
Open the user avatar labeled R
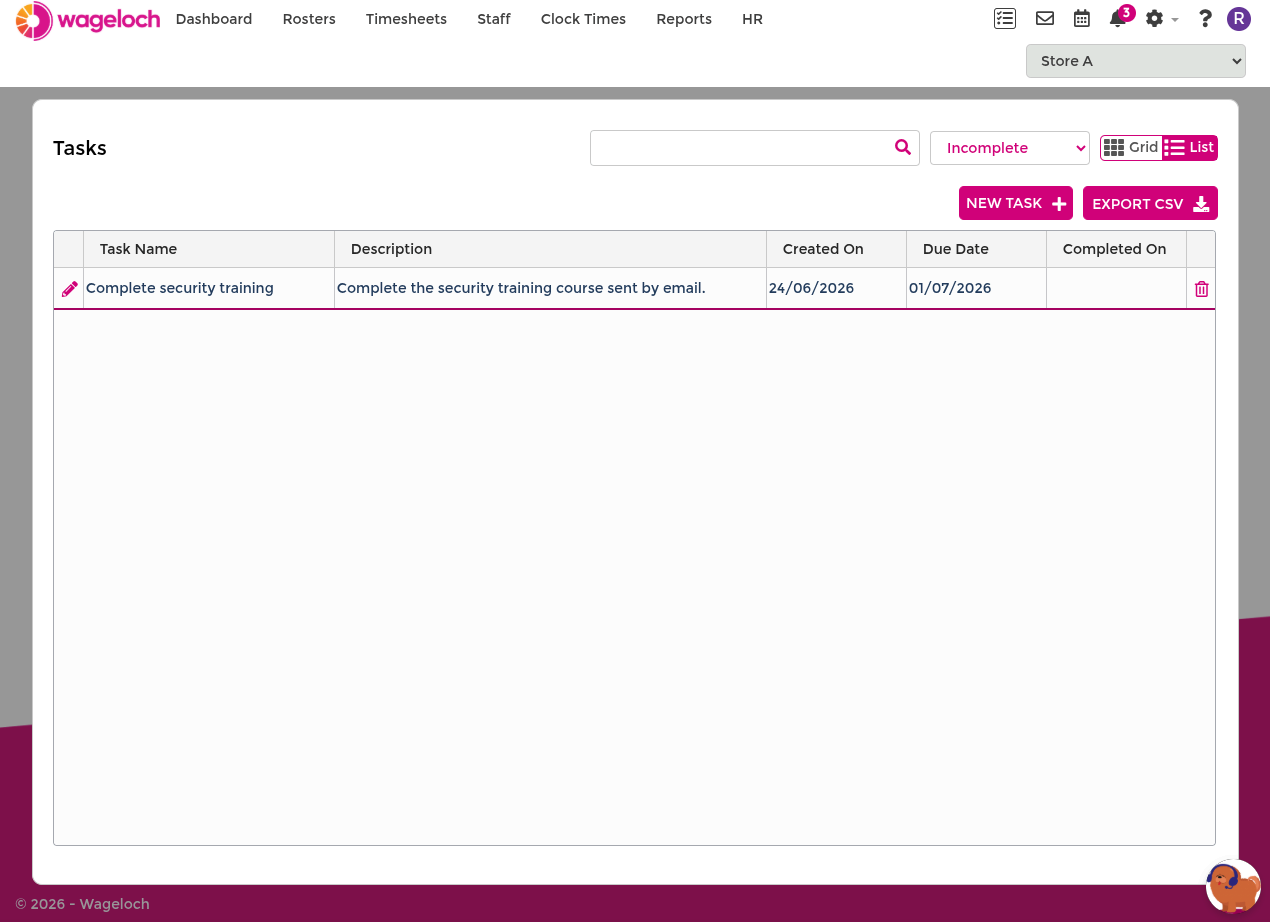[x=1239, y=19]
